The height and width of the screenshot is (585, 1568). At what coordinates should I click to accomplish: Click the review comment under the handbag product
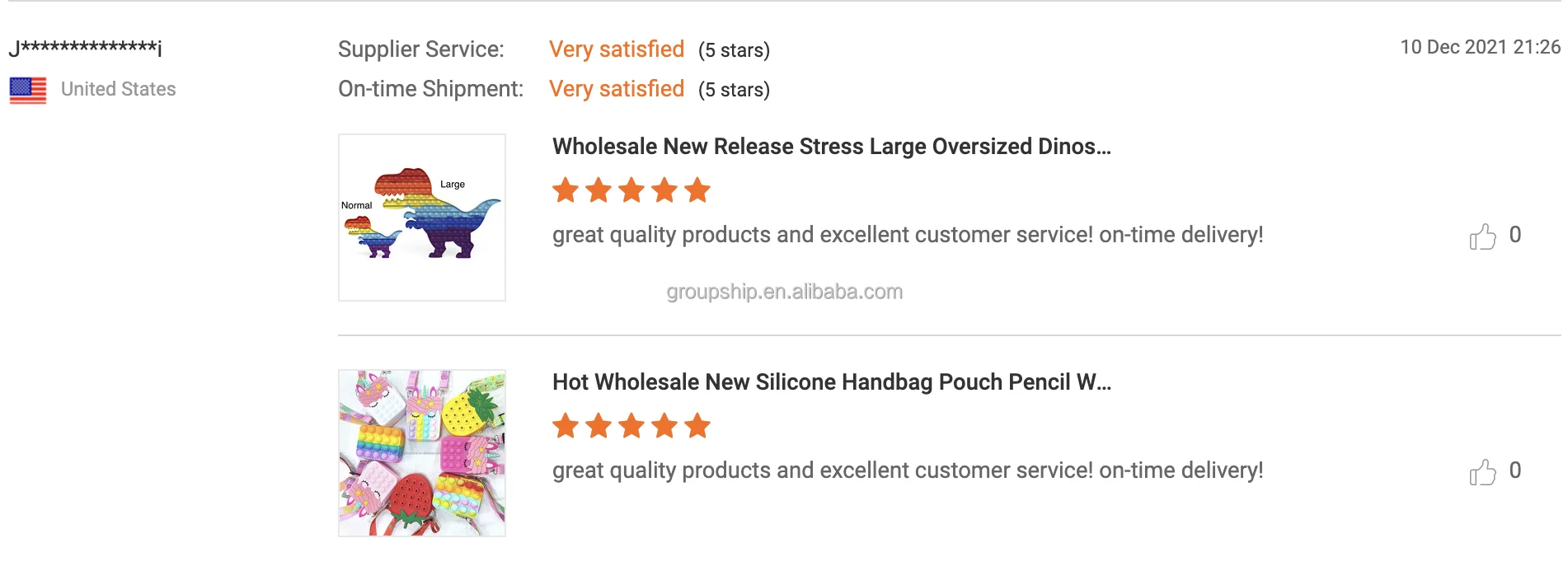pyautogui.click(x=907, y=470)
